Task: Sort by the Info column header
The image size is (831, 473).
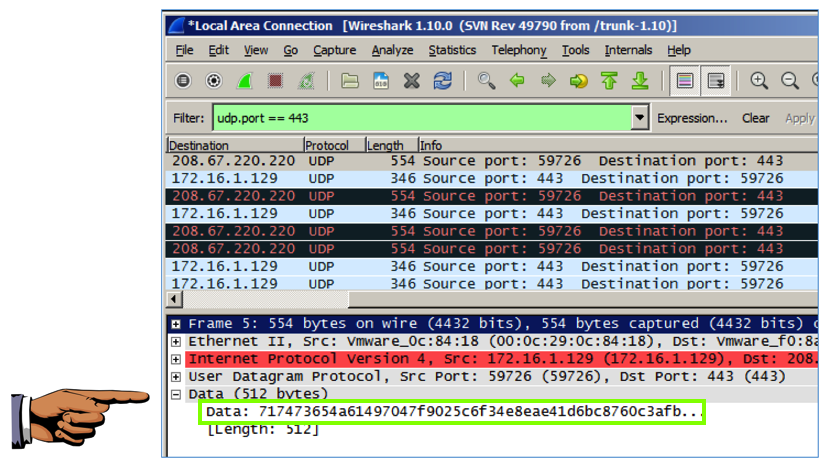Action: click(x=618, y=145)
